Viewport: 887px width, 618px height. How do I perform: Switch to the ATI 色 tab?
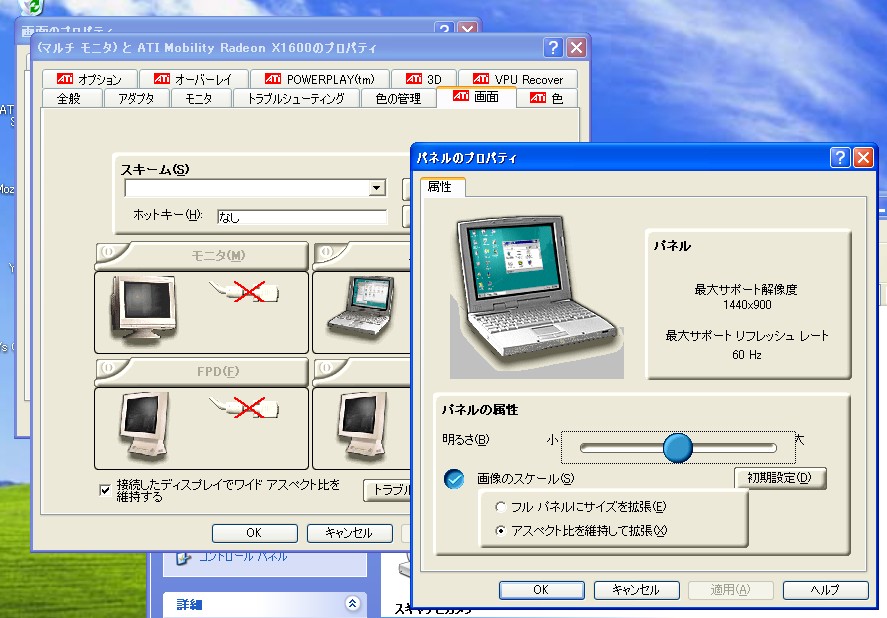click(x=546, y=98)
